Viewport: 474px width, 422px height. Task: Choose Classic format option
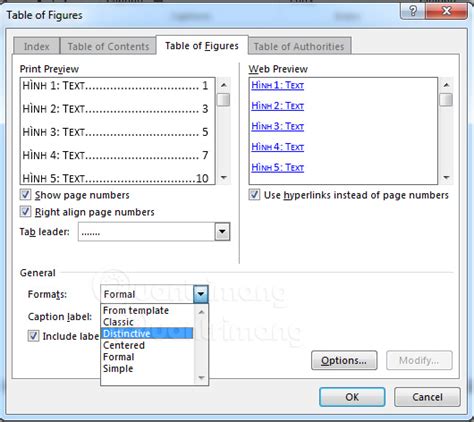[x=147, y=322]
